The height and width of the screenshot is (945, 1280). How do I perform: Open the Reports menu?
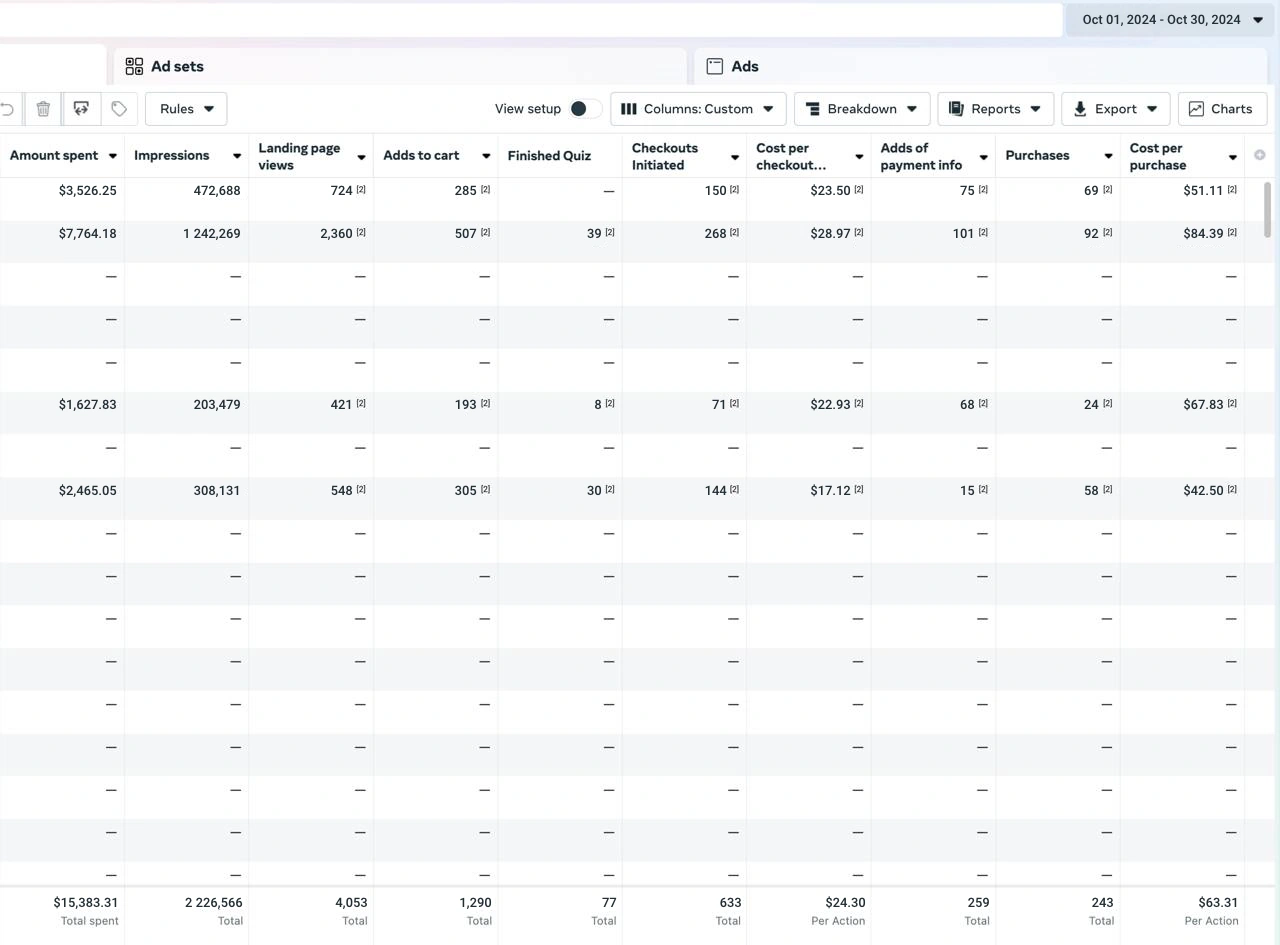(995, 109)
